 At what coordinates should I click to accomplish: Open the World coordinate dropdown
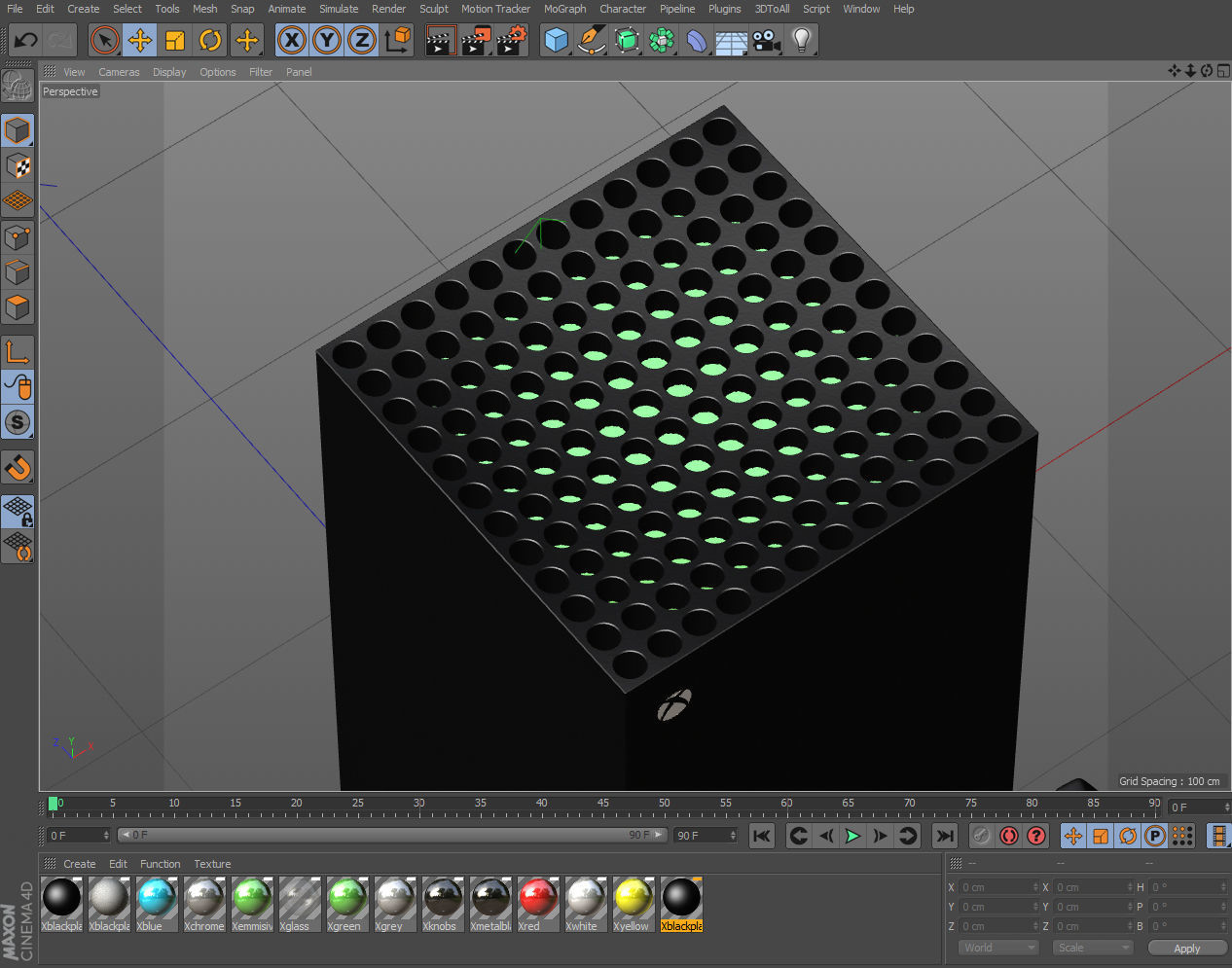click(998, 948)
